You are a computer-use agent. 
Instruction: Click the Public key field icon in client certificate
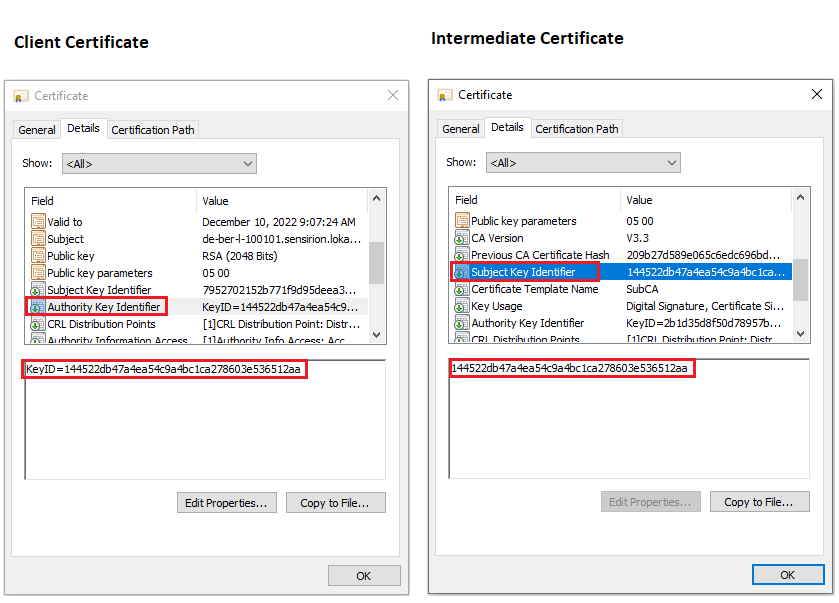click(39, 256)
